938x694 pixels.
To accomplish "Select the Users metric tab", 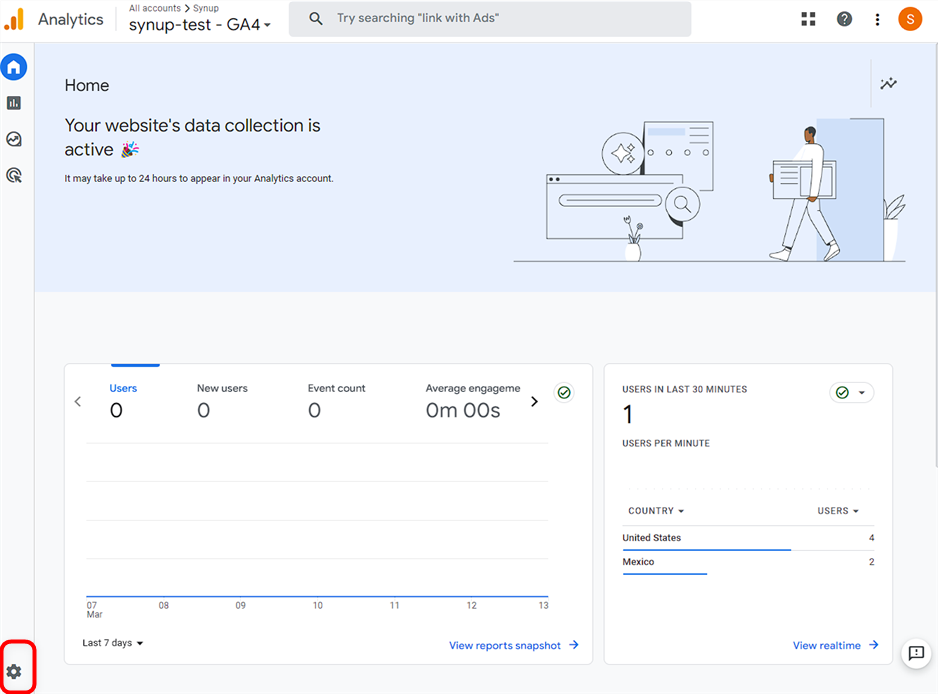I will 123,399.
